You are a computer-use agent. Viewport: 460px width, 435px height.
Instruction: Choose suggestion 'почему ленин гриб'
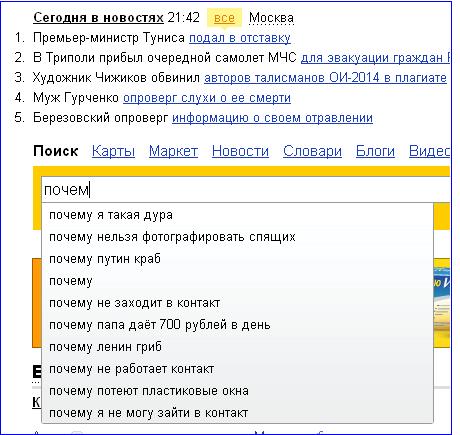coord(237,347)
